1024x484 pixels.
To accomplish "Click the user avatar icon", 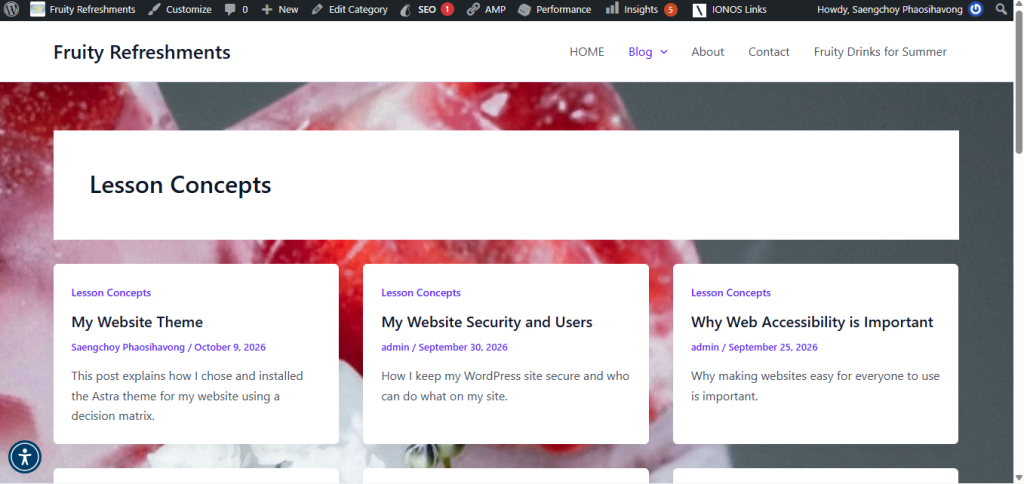I will tap(976, 10).
